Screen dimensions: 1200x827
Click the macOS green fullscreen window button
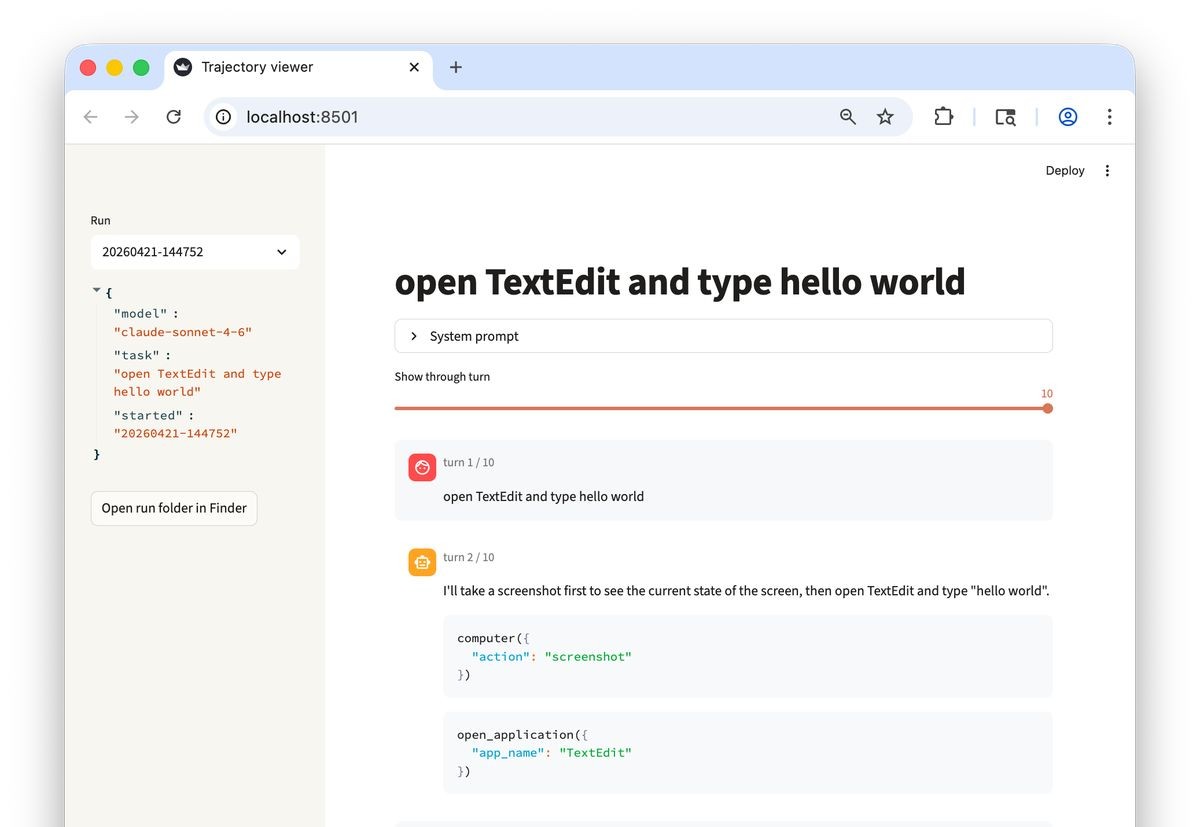pyautogui.click(x=141, y=68)
